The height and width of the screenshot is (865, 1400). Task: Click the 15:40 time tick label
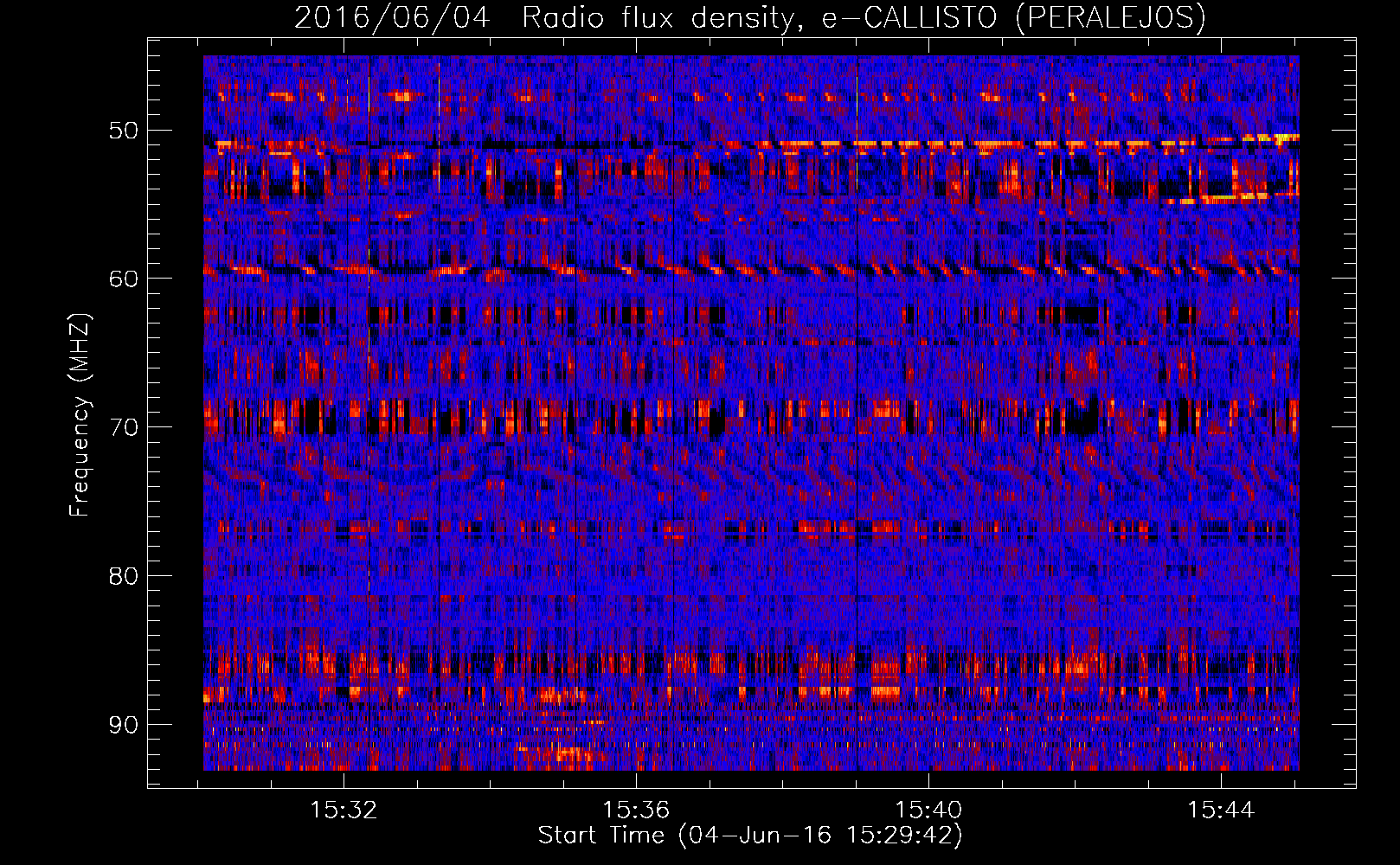coord(928,811)
